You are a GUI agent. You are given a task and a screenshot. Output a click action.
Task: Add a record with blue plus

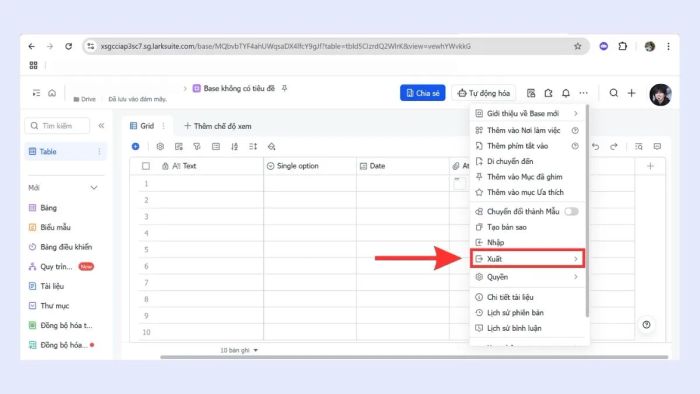click(x=136, y=146)
